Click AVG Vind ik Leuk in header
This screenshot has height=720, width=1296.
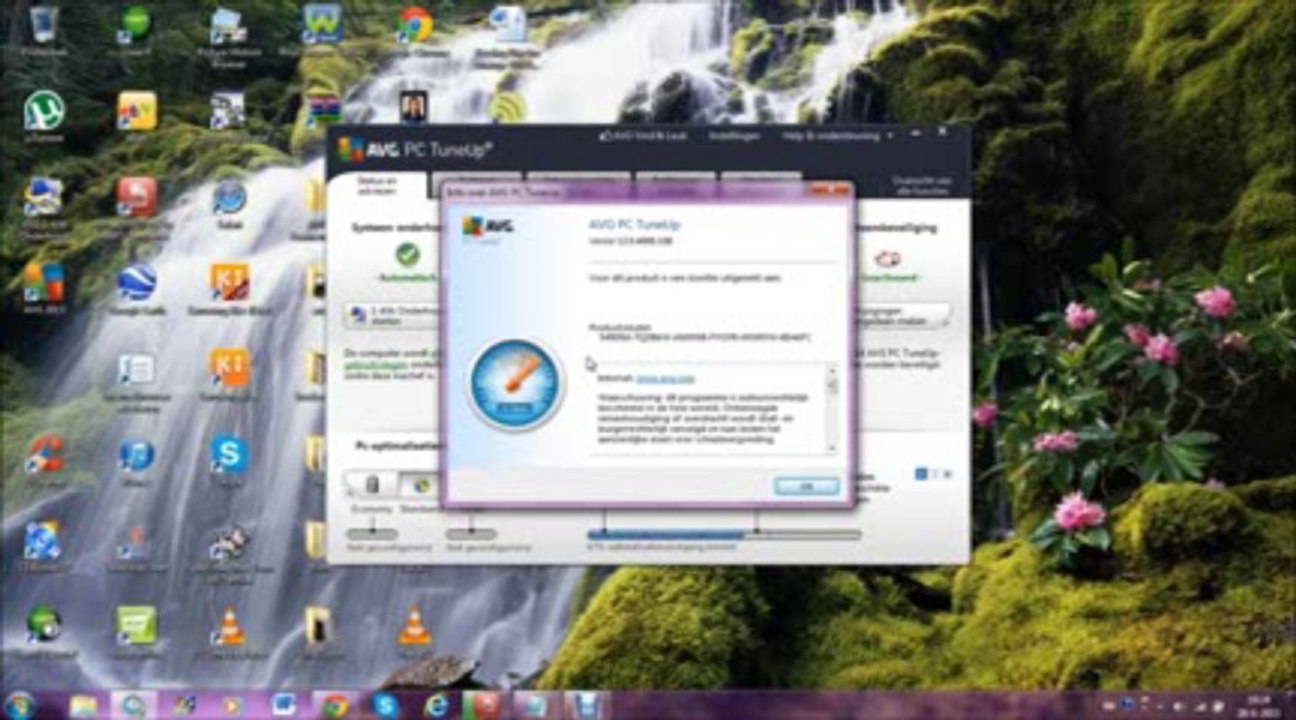(x=642, y=135)
